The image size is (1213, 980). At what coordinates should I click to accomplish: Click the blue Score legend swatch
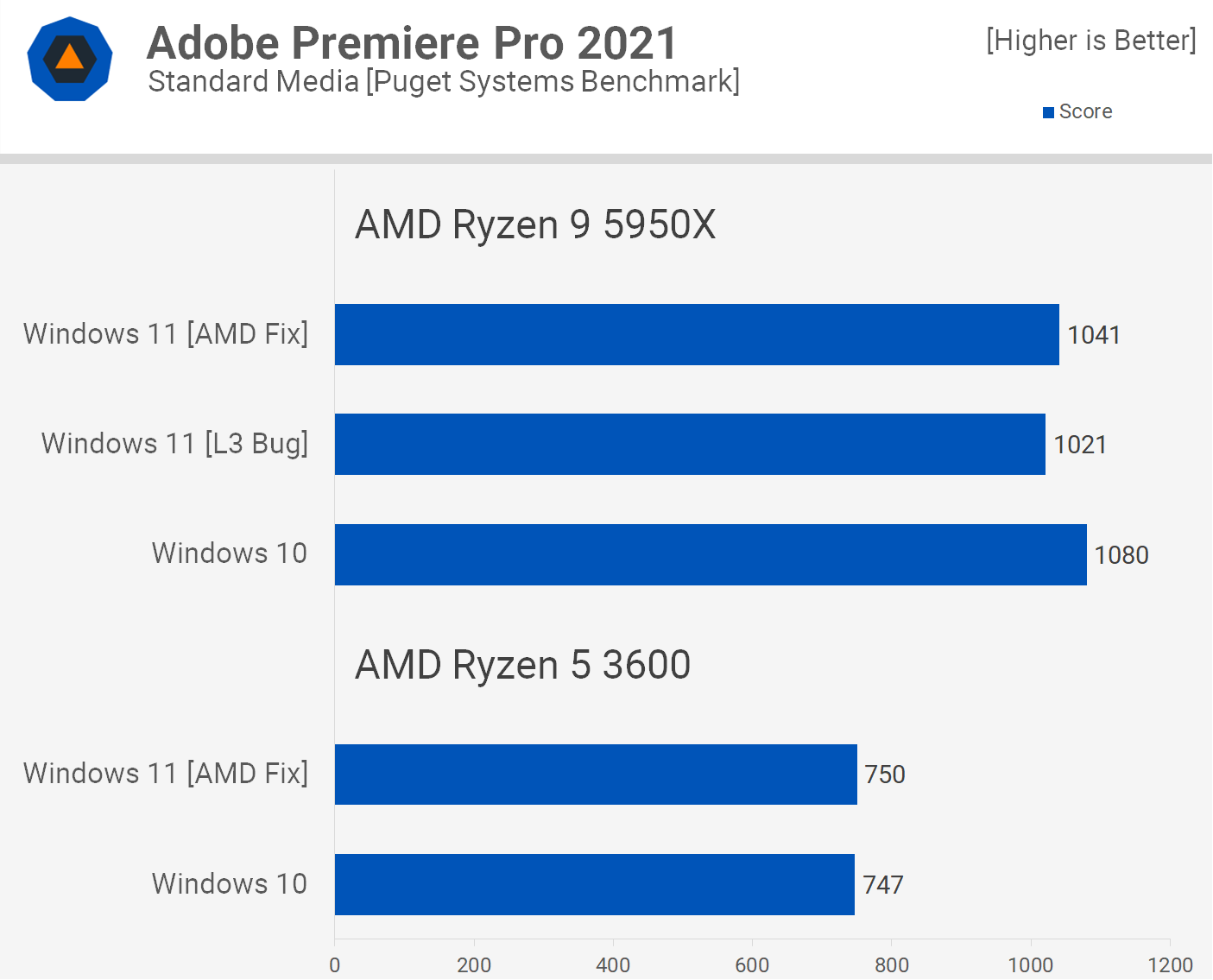tap(1048, 112)
